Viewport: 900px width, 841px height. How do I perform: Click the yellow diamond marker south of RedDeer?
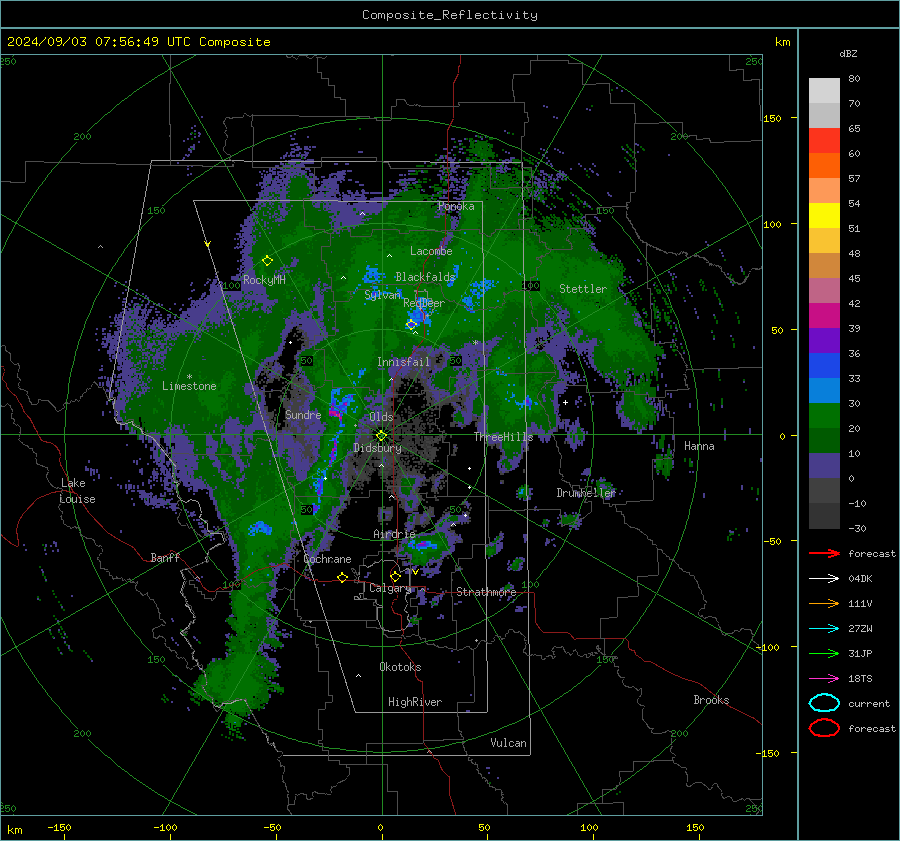click(x=411, y=325)
